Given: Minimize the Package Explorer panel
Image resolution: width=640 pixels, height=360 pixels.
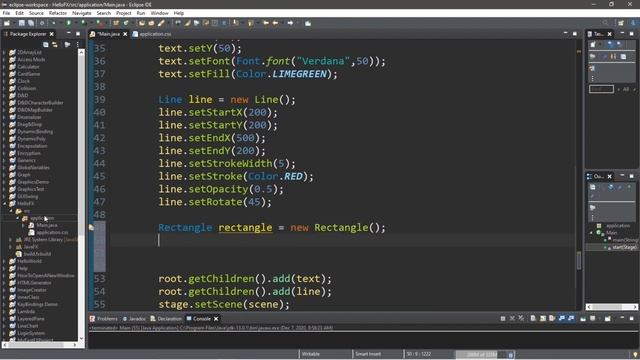Looking at the screenshot, I should [69, 33].
